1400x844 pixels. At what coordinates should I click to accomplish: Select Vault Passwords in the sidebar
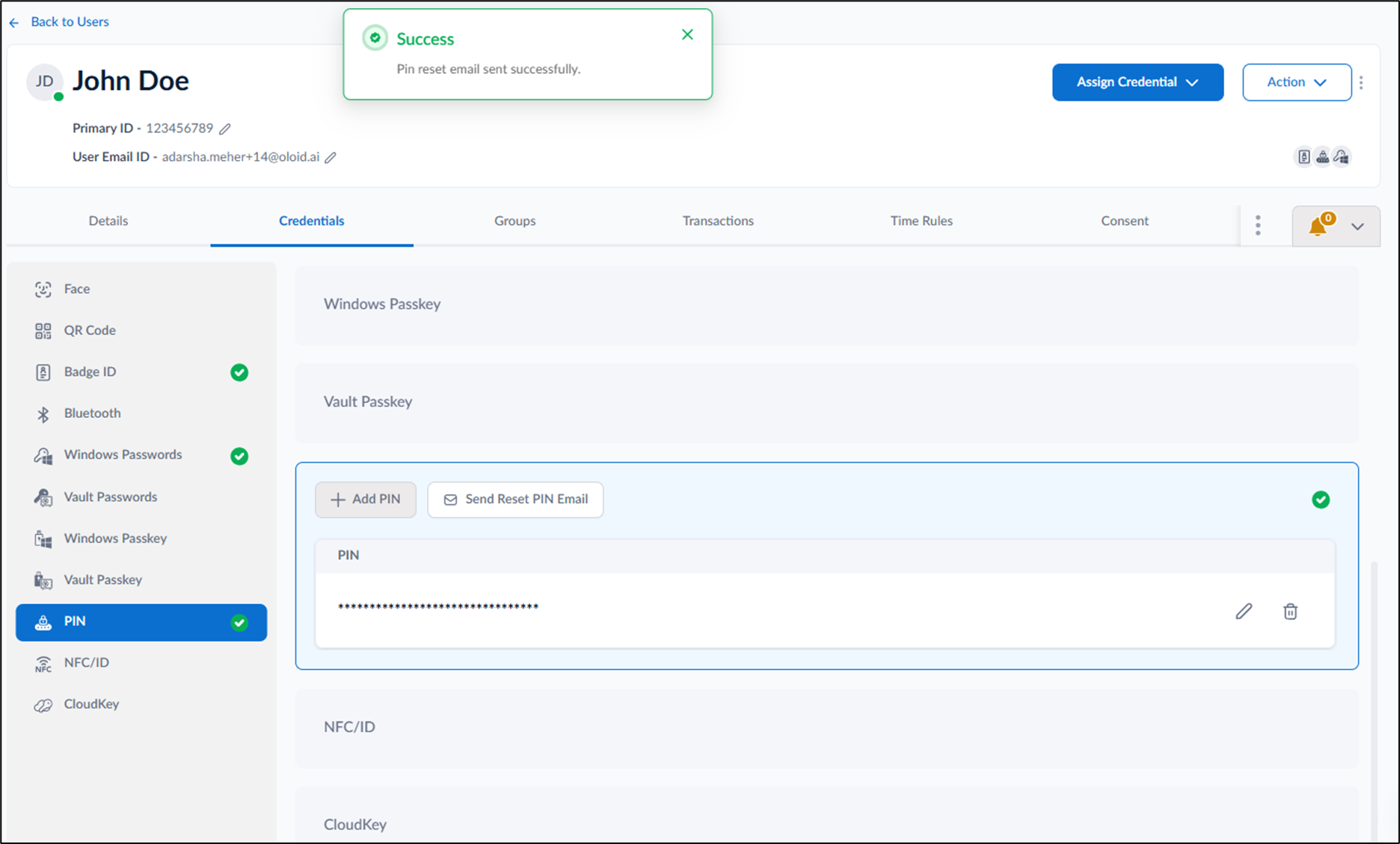(x=141, y=496)
